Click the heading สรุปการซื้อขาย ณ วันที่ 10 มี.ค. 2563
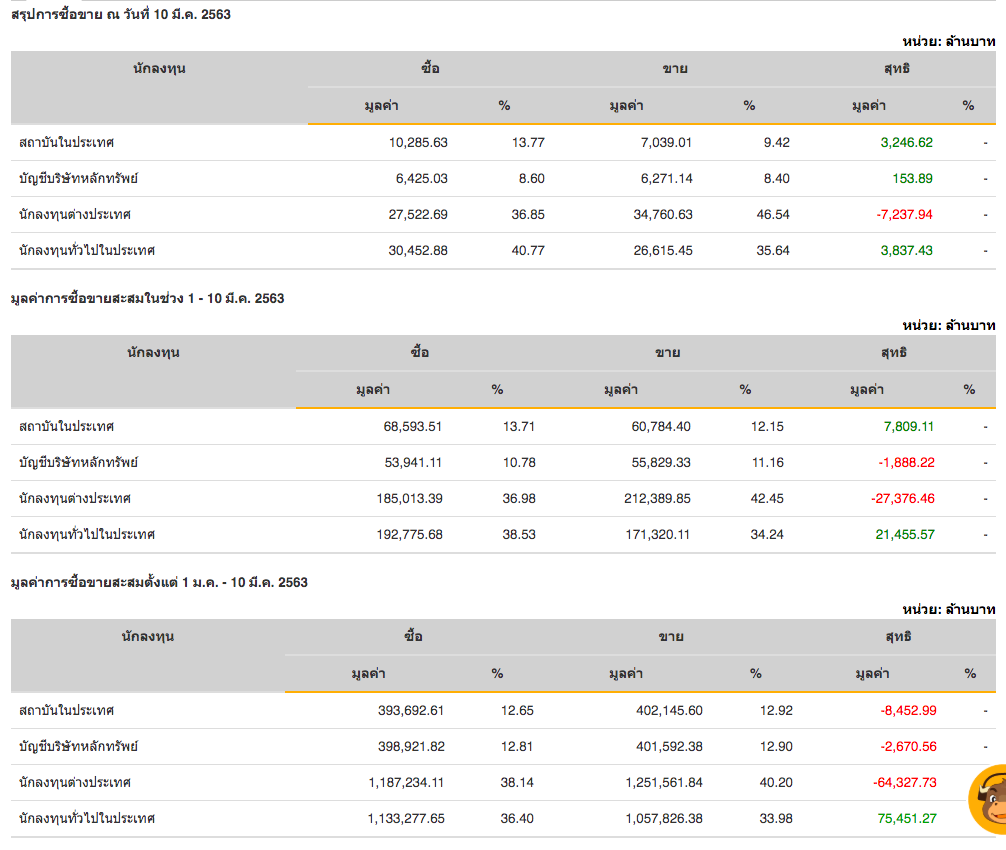The height and width of the screenshot is (850, 1006). coord(121,14)
